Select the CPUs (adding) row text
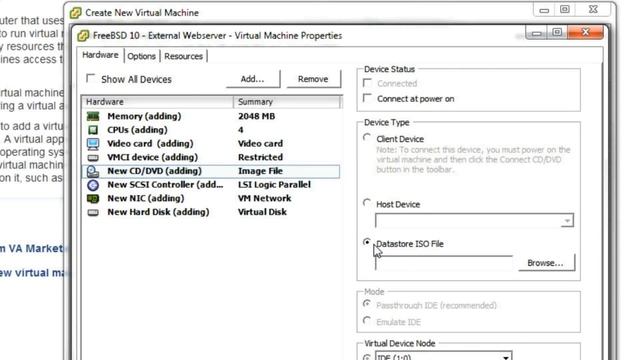640x360 pixels. [x=137, y=130]
